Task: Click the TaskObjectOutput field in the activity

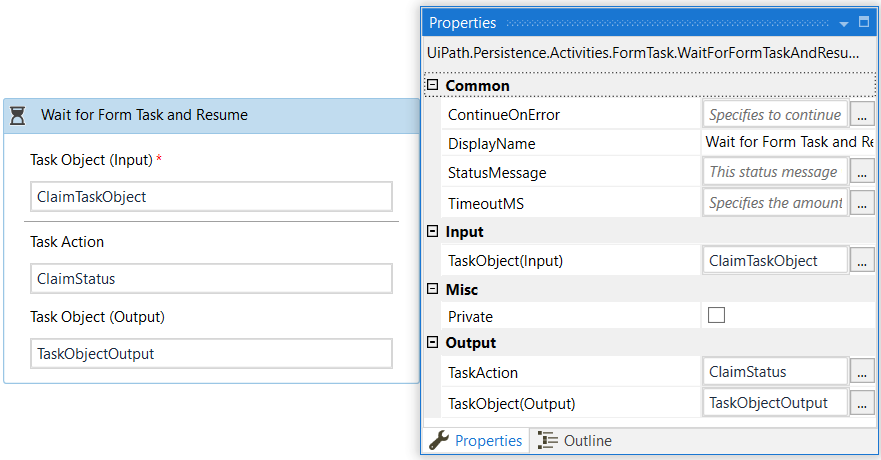Action: point(211,353)
